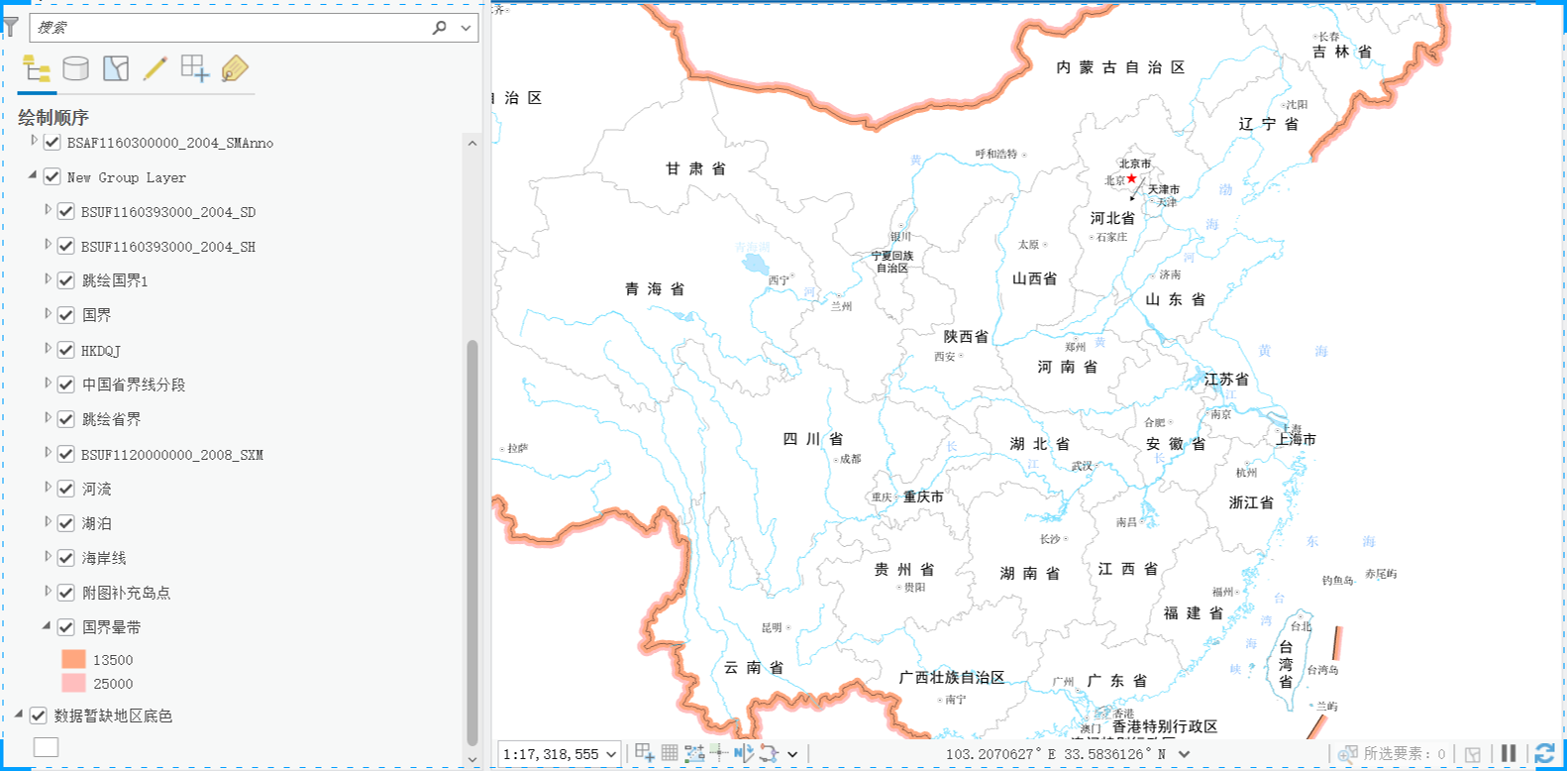Open the search options dropdown arrow
1568x771 pixels.
coord(466,28)
